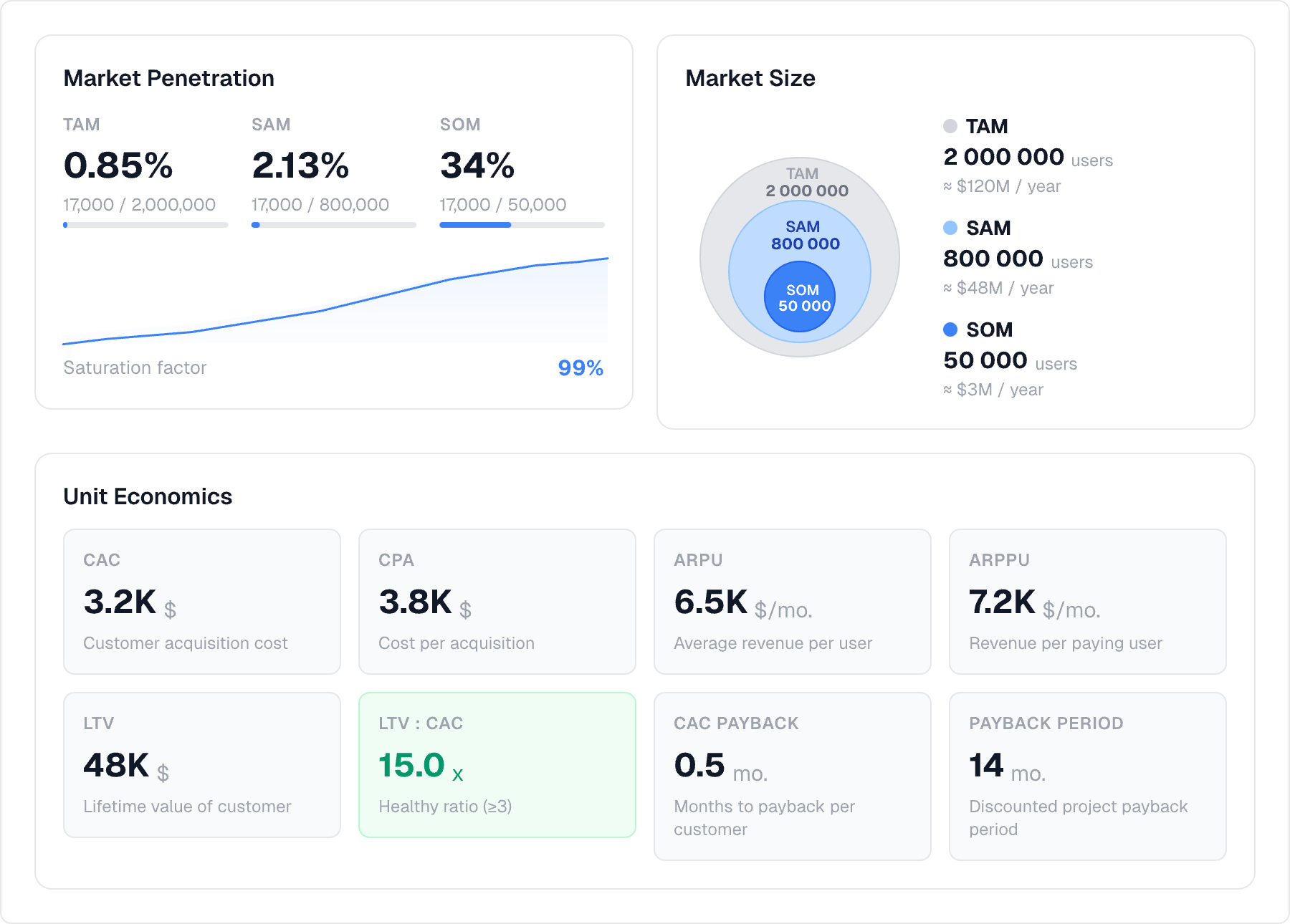The height and width of the screenshot is (924, 1290).
Task: Switch to the Market Size panel
Action: pos(750,78)
